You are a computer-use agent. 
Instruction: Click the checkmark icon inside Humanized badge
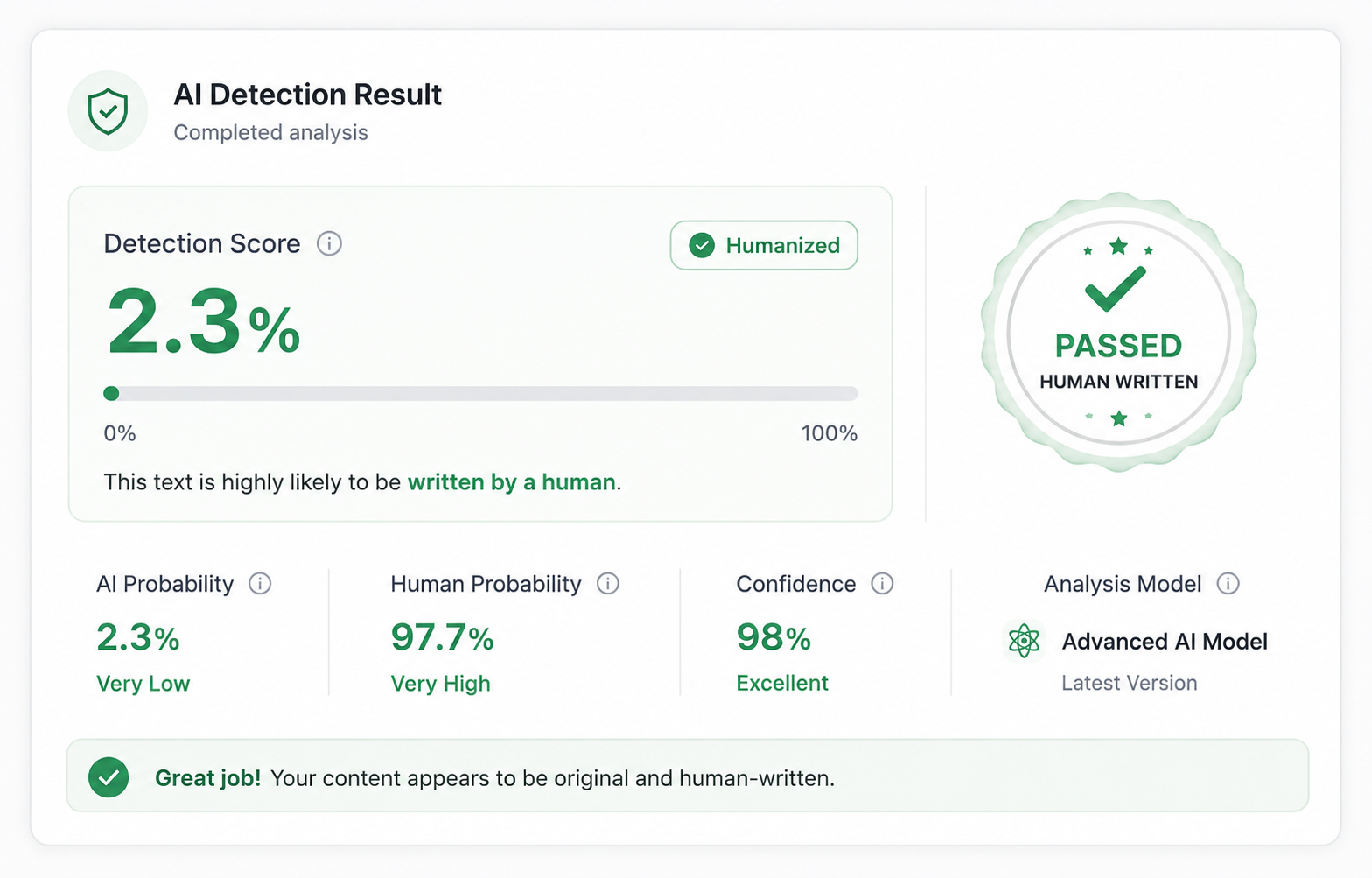click(x=702, y=245)
